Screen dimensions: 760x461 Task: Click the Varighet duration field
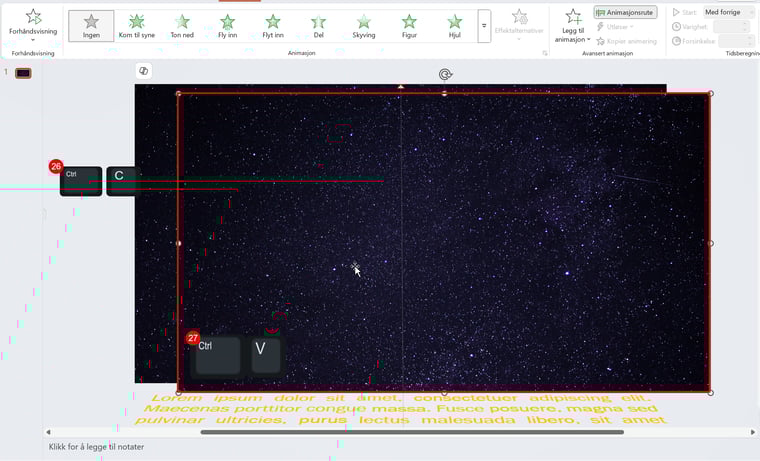tap(733, 27)
